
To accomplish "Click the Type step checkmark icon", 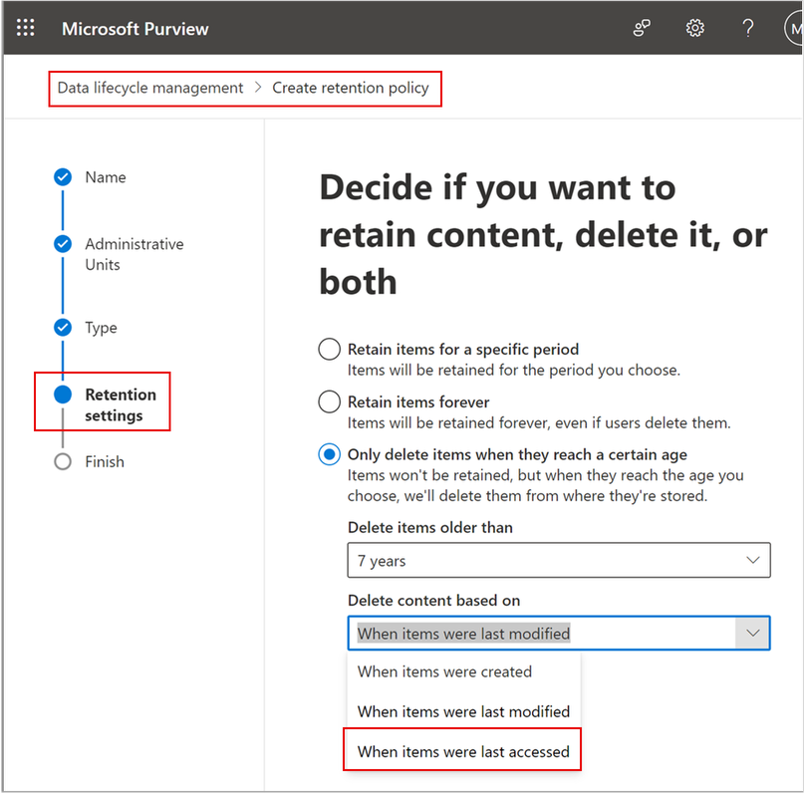I will pos(63,328).
